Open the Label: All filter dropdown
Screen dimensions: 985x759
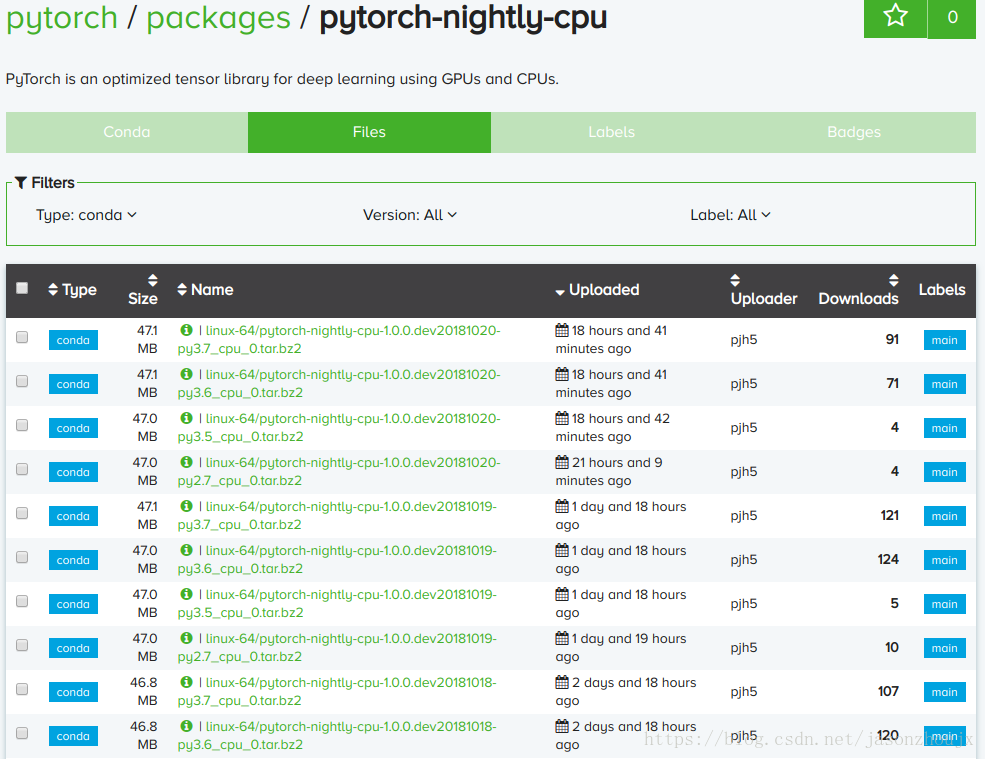click(x=730, y=215)
